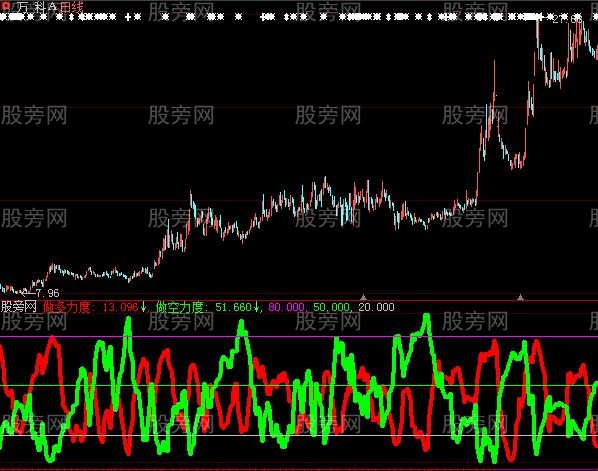
Task: Switch the 日线 period label
Action: [x=71, y=7]
